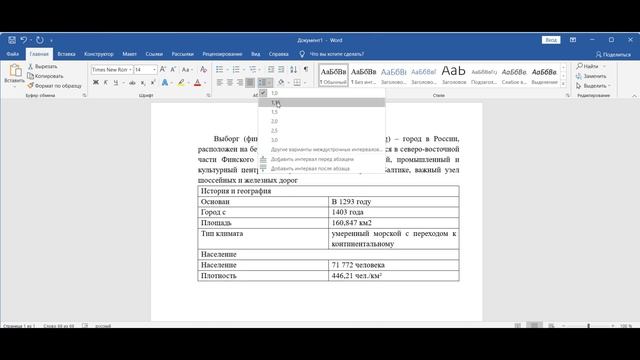Select checked 1,0 line spacing
The height and width of the screenshot is (360, 640).
click(x=322, y=93)
